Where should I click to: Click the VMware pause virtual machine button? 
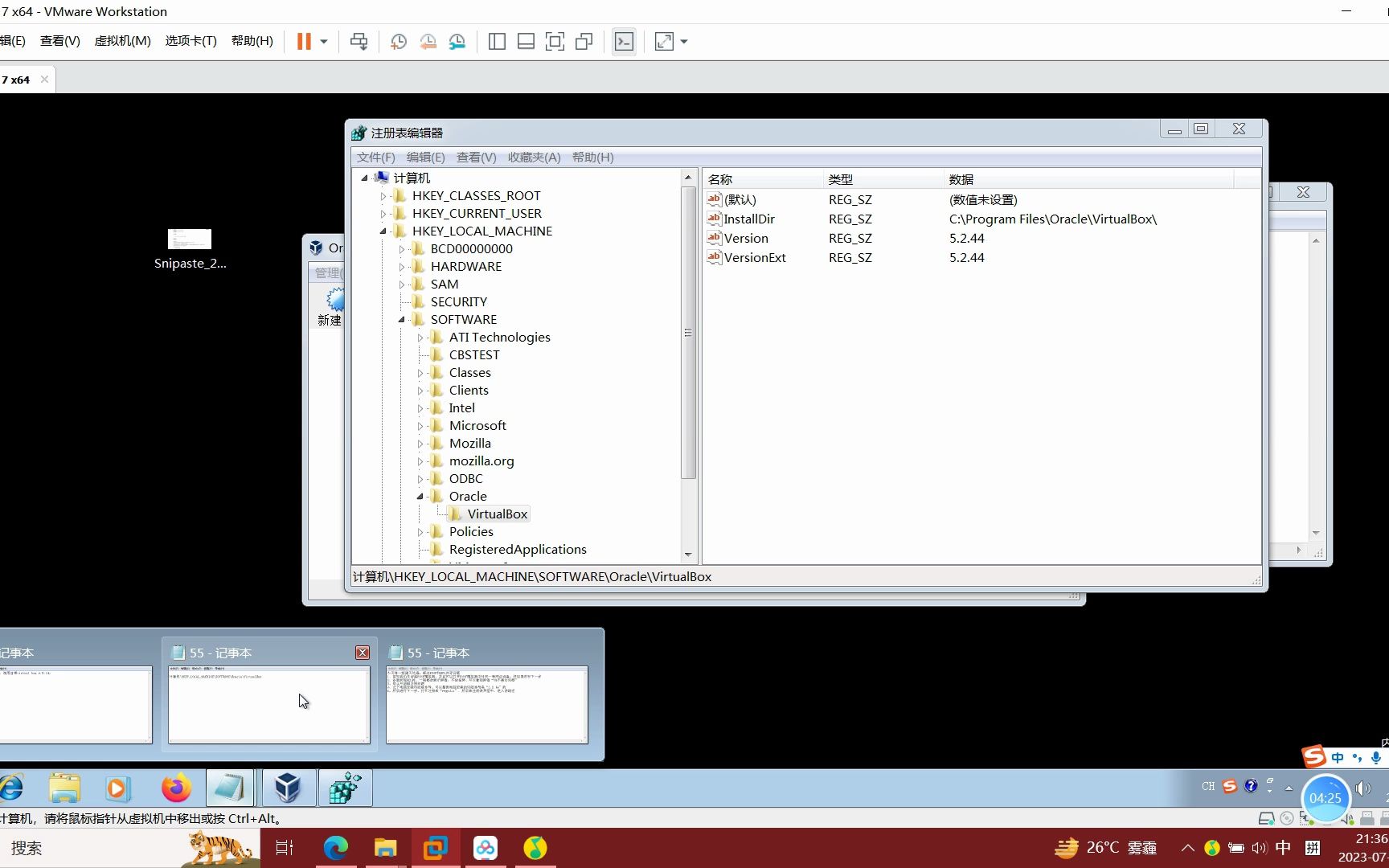pos(304,42)
